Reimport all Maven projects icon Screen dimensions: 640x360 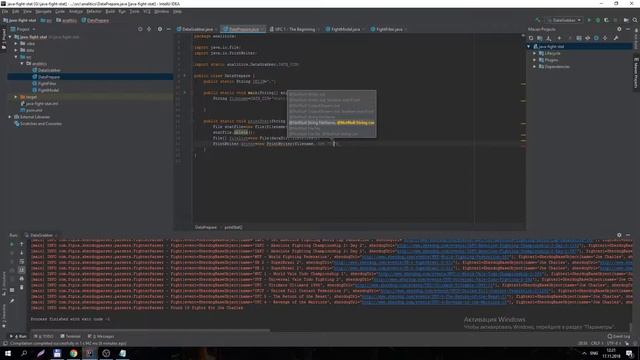click(x=531, y=38)
